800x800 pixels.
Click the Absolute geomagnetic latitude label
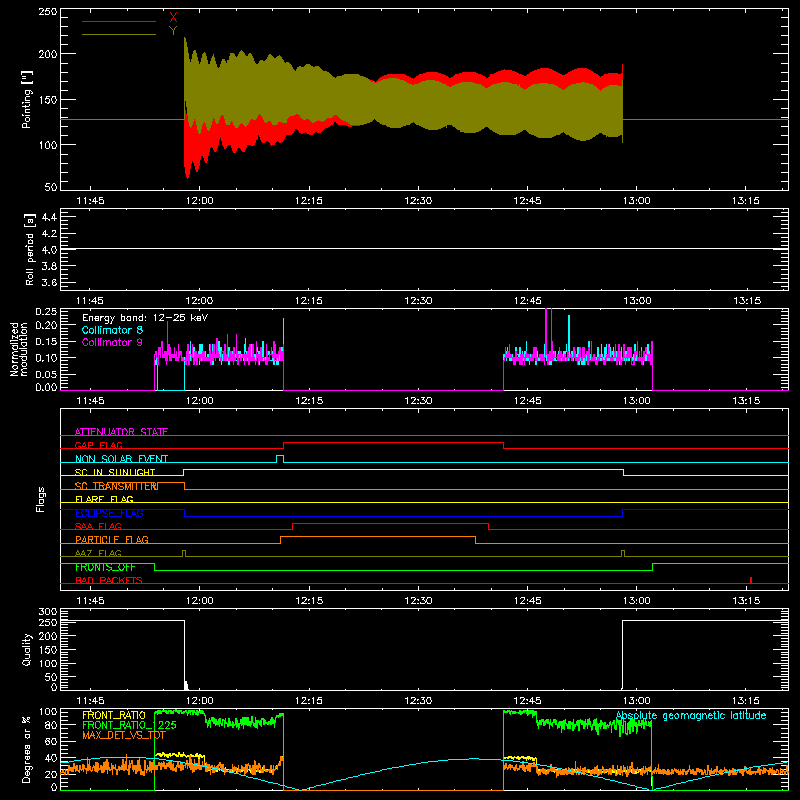(x=691, y=716)
